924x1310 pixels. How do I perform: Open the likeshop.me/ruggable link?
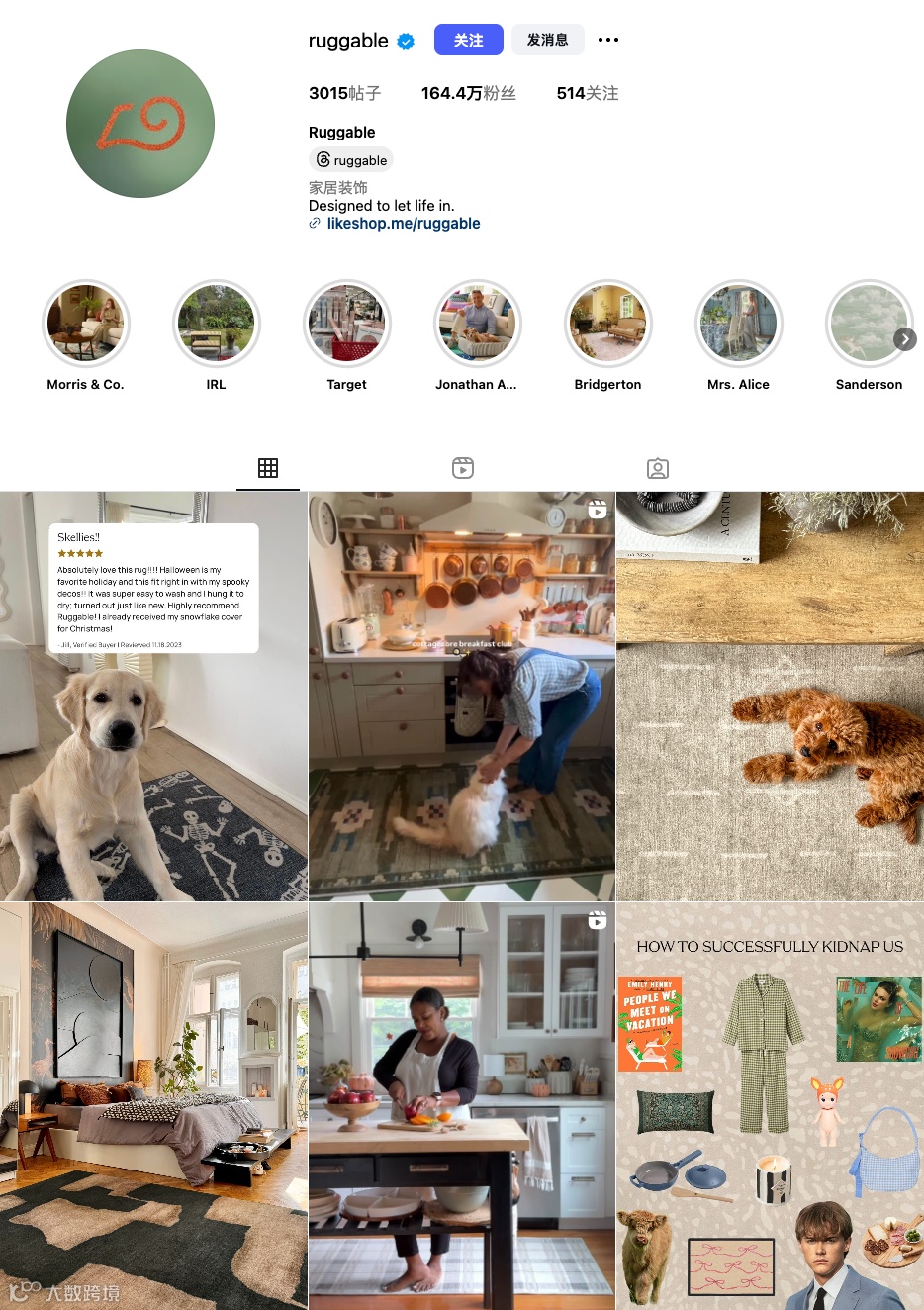(x=403, y=224)
